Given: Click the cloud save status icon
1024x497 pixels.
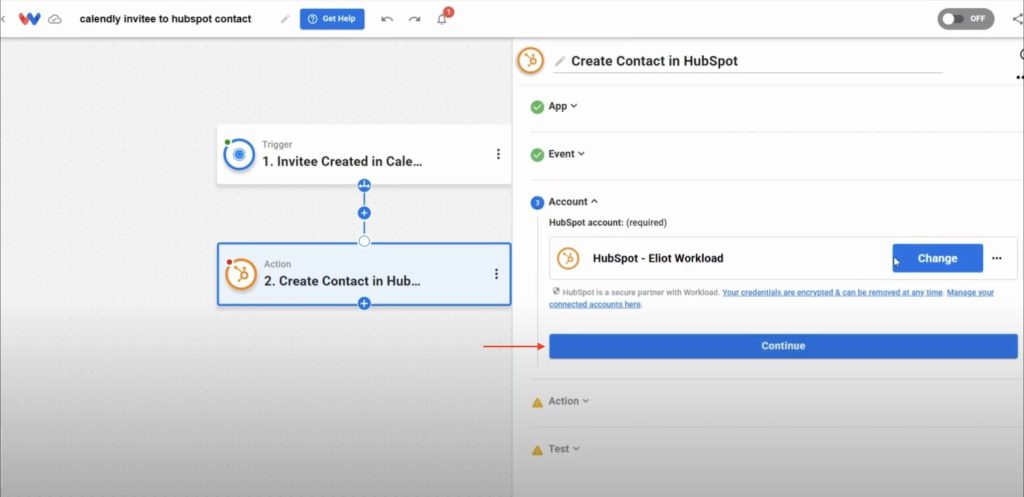Looking at the screenshot, I should (x=56, y=19).
